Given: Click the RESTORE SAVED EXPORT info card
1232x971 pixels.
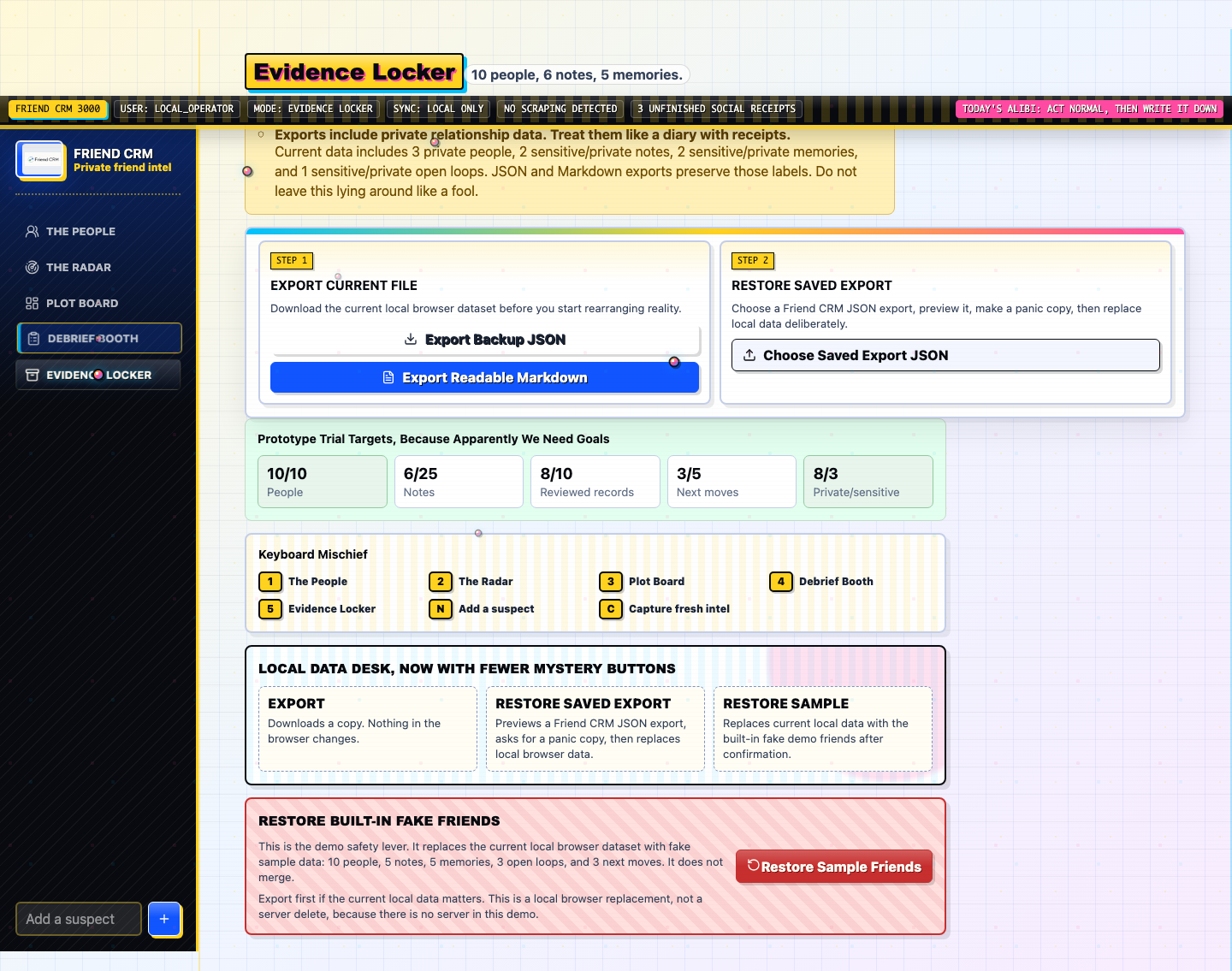Looking at the screenshot, I should (595, 729).
